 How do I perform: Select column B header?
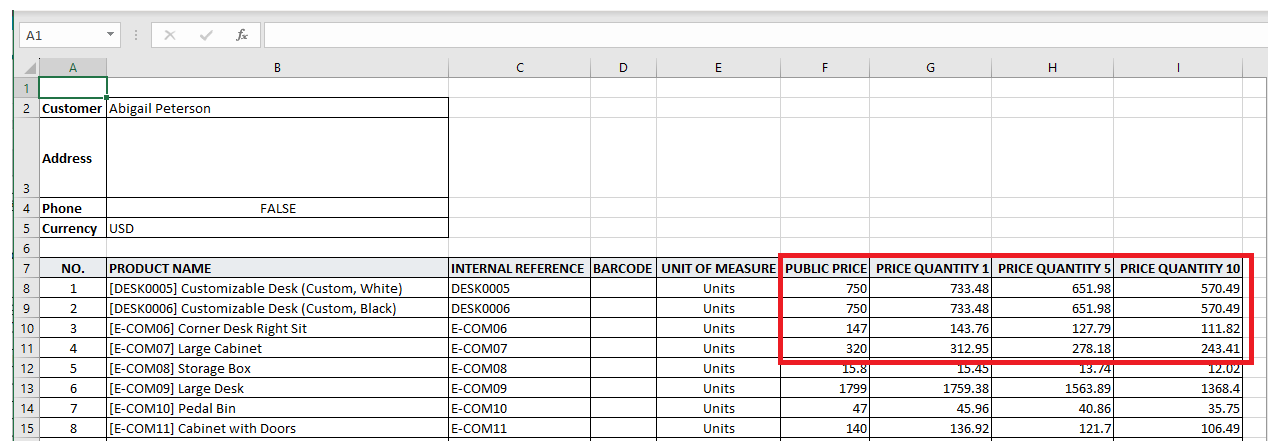tap(277, 68)
